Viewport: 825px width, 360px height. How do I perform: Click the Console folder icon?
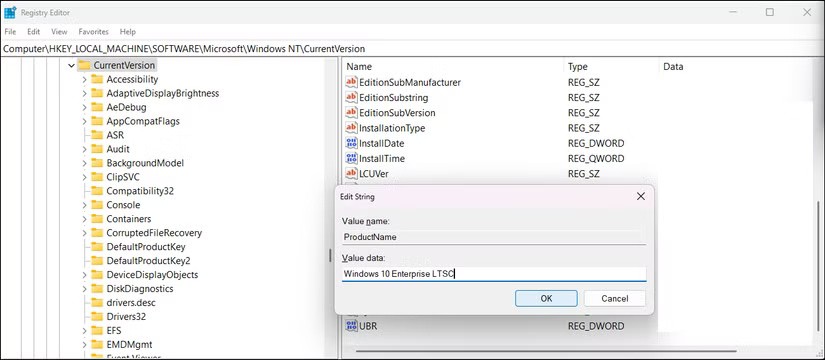coord(97,205)
